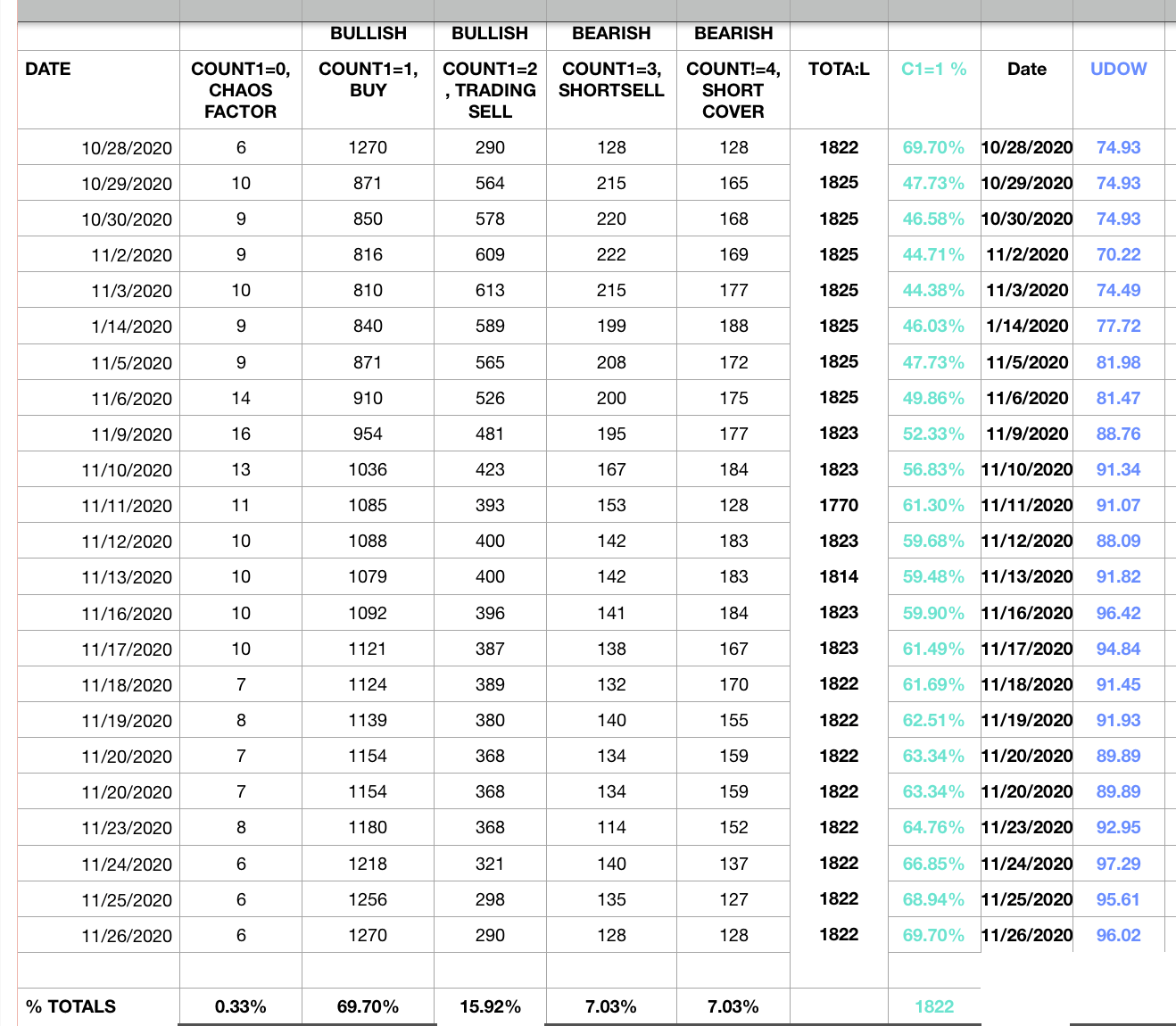This screenshot has height=1026, width=1176.
Task: Select the 44.38% percentage cell
Action: [x=934, y=290]
